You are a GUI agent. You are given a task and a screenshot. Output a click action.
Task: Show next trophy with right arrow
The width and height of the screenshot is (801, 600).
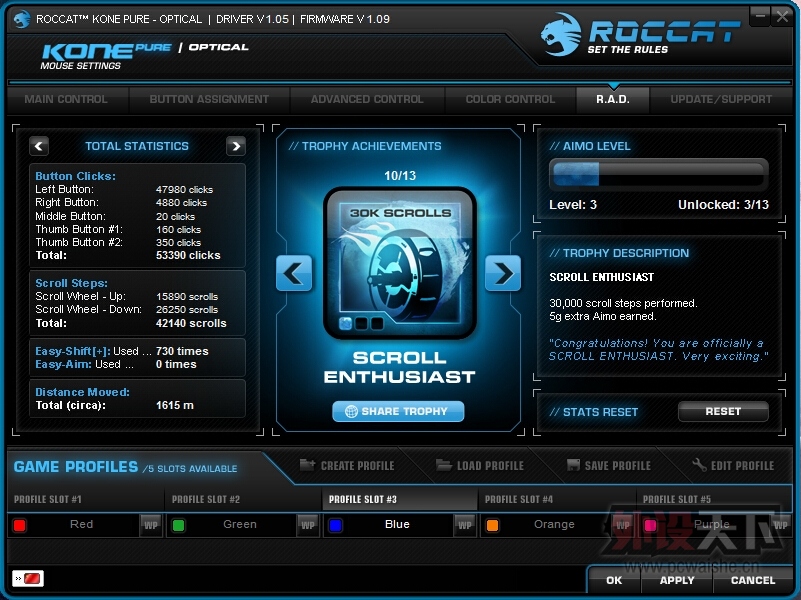503,273
